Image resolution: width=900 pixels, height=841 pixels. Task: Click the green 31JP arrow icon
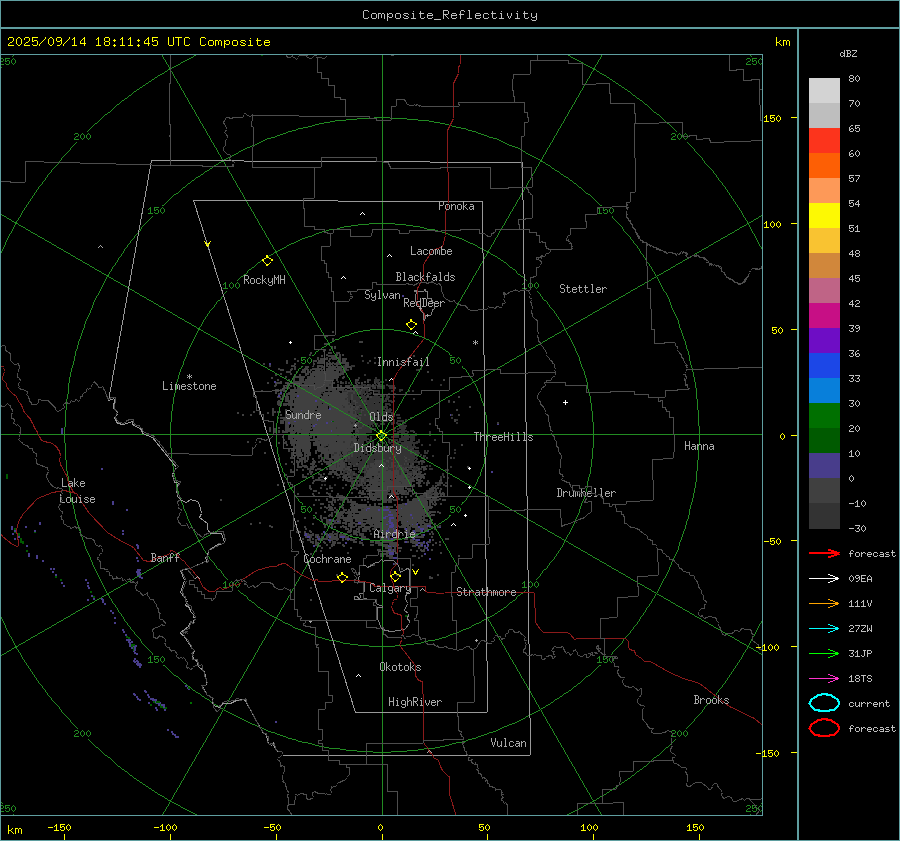824,653
